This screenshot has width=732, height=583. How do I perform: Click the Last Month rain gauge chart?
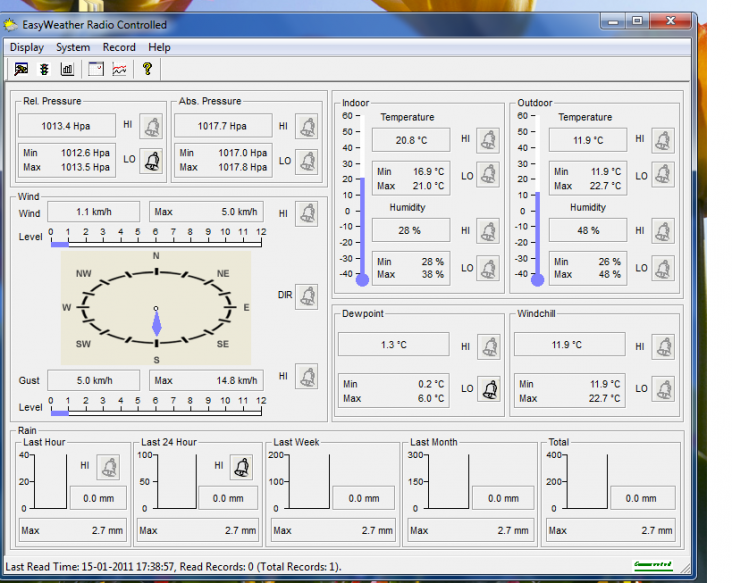(x=439, y=481)
